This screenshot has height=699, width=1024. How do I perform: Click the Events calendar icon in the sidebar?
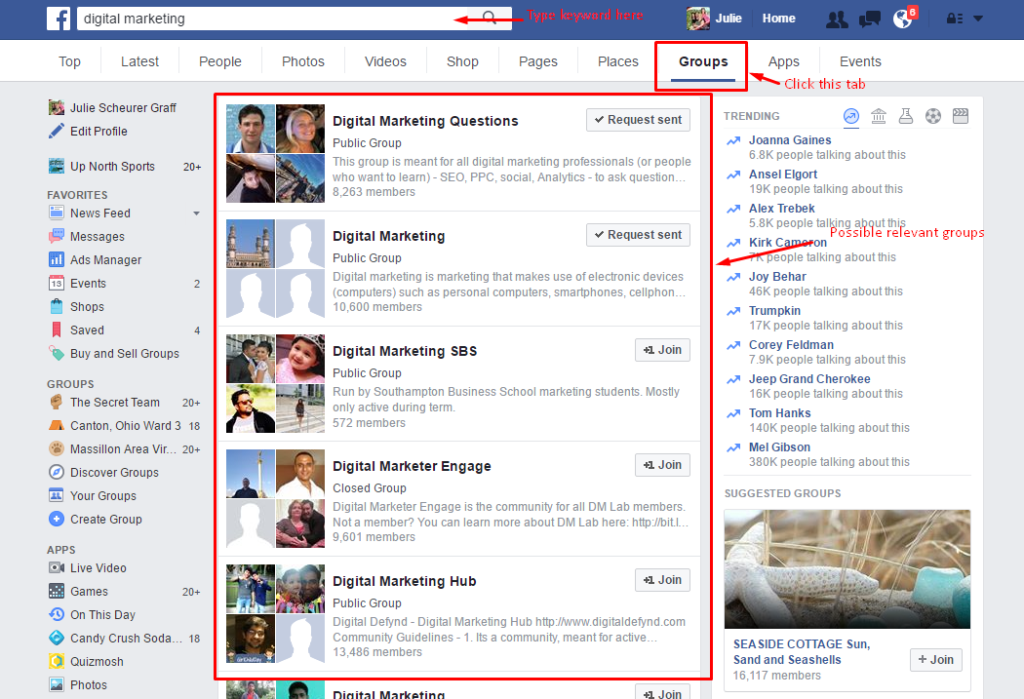click(56, 284)
